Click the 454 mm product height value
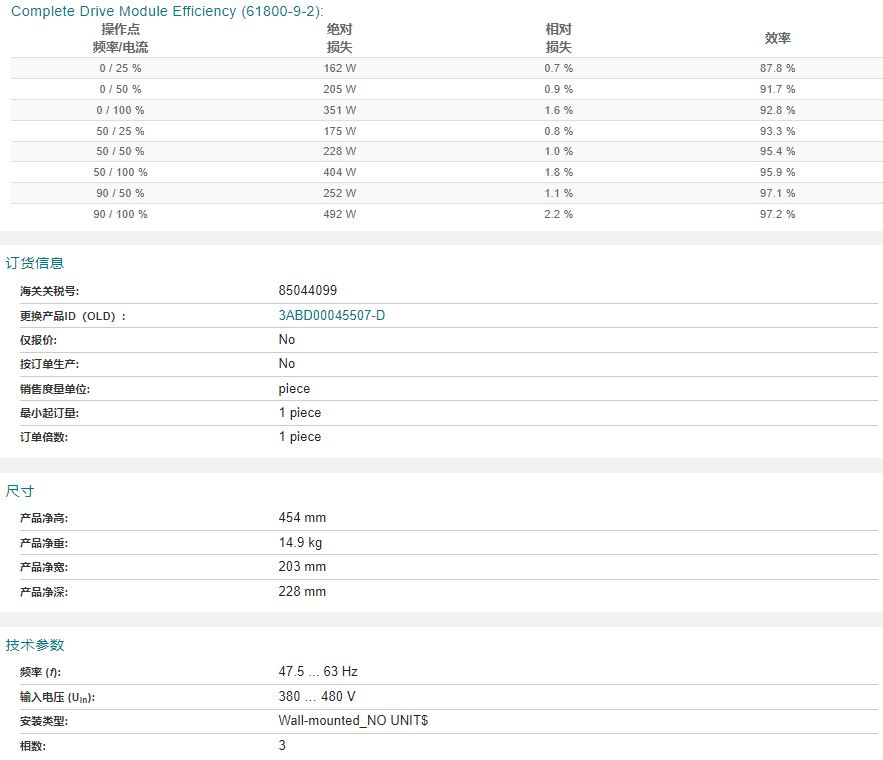The height and width of the screenshot is (760, 883). (x=302, y=517)
